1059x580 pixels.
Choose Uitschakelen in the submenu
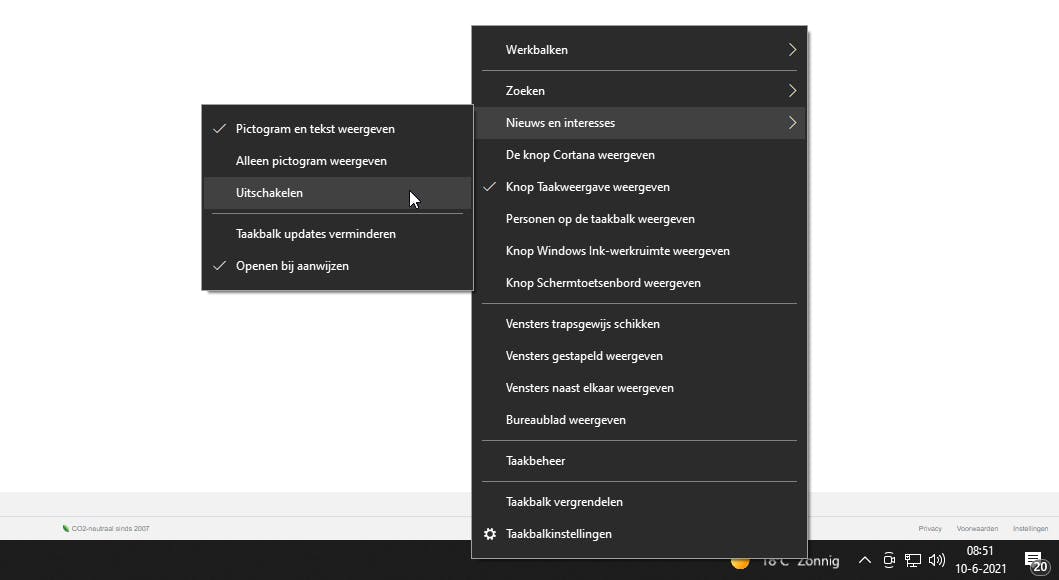270,193
